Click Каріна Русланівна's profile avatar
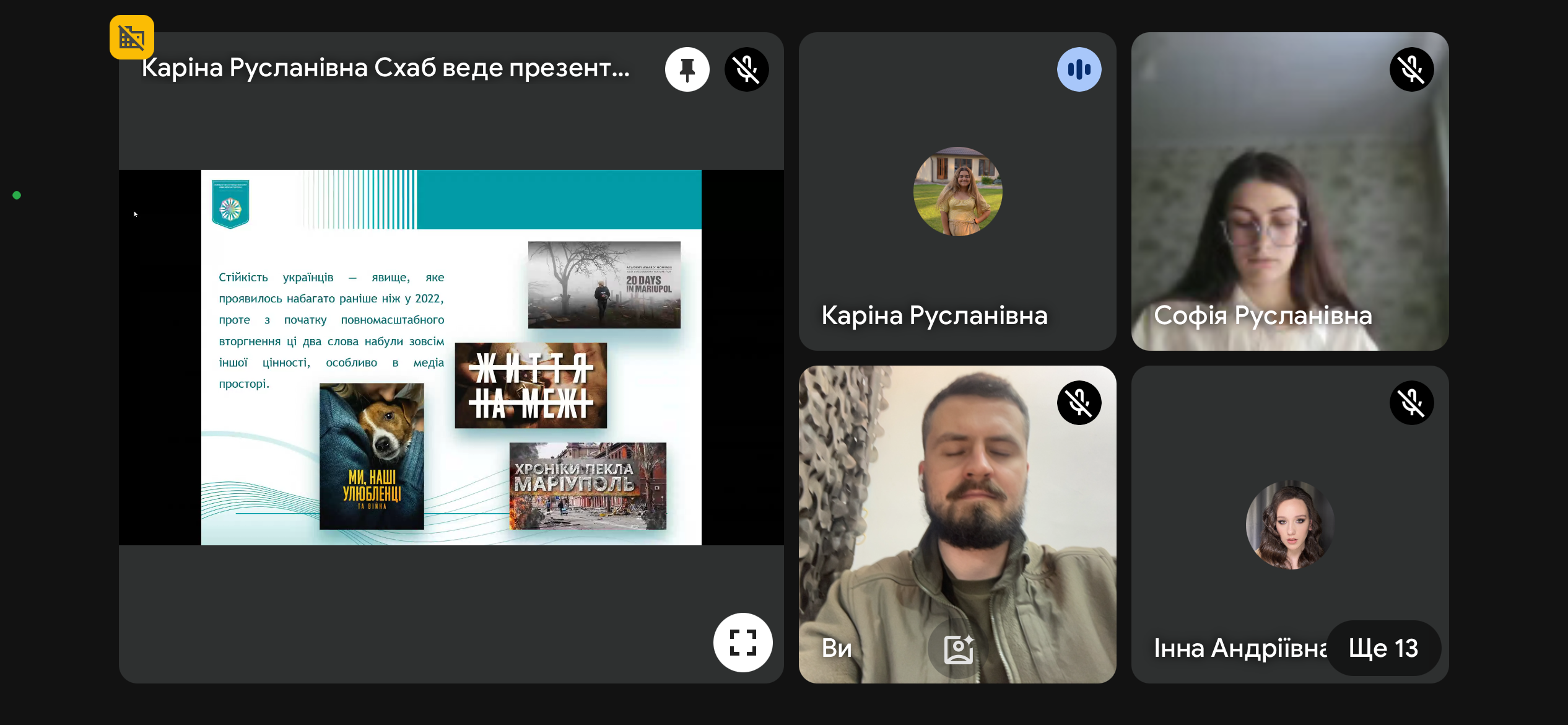Viewport: 1568px width, 725px height. click(957, 191)
